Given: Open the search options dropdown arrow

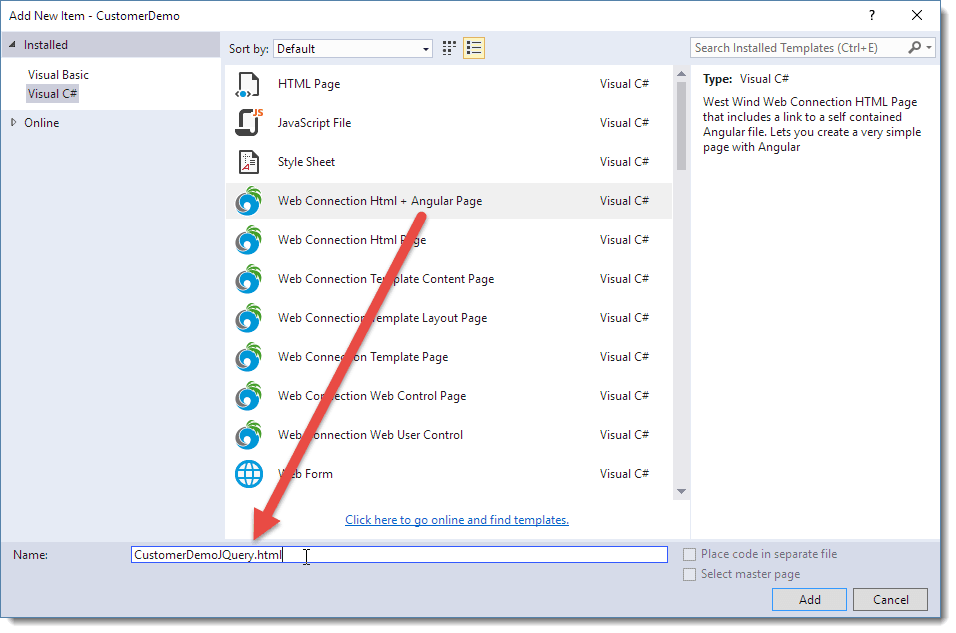Looking at the screenshot, I should click(x=929, y=48).
